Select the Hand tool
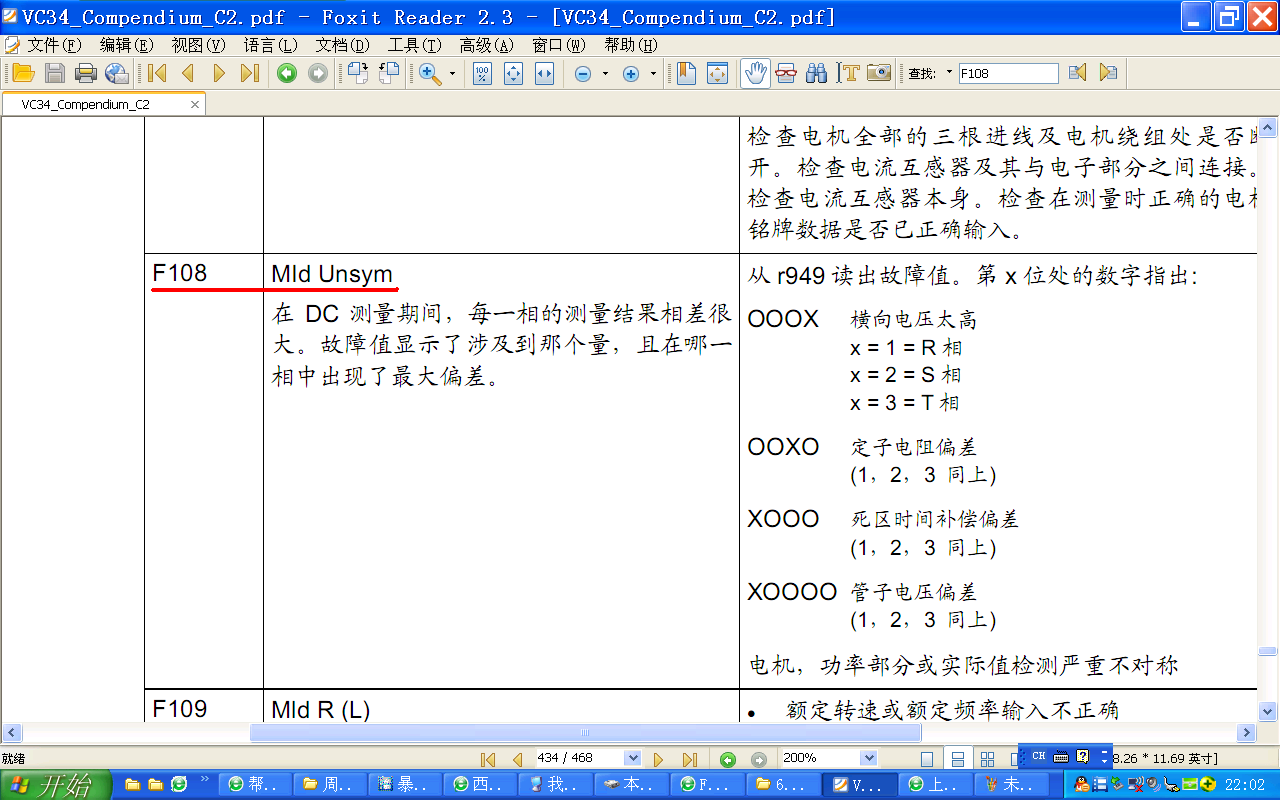Image resolution: width=1280 pixels, height=800 pixels. 756,73
